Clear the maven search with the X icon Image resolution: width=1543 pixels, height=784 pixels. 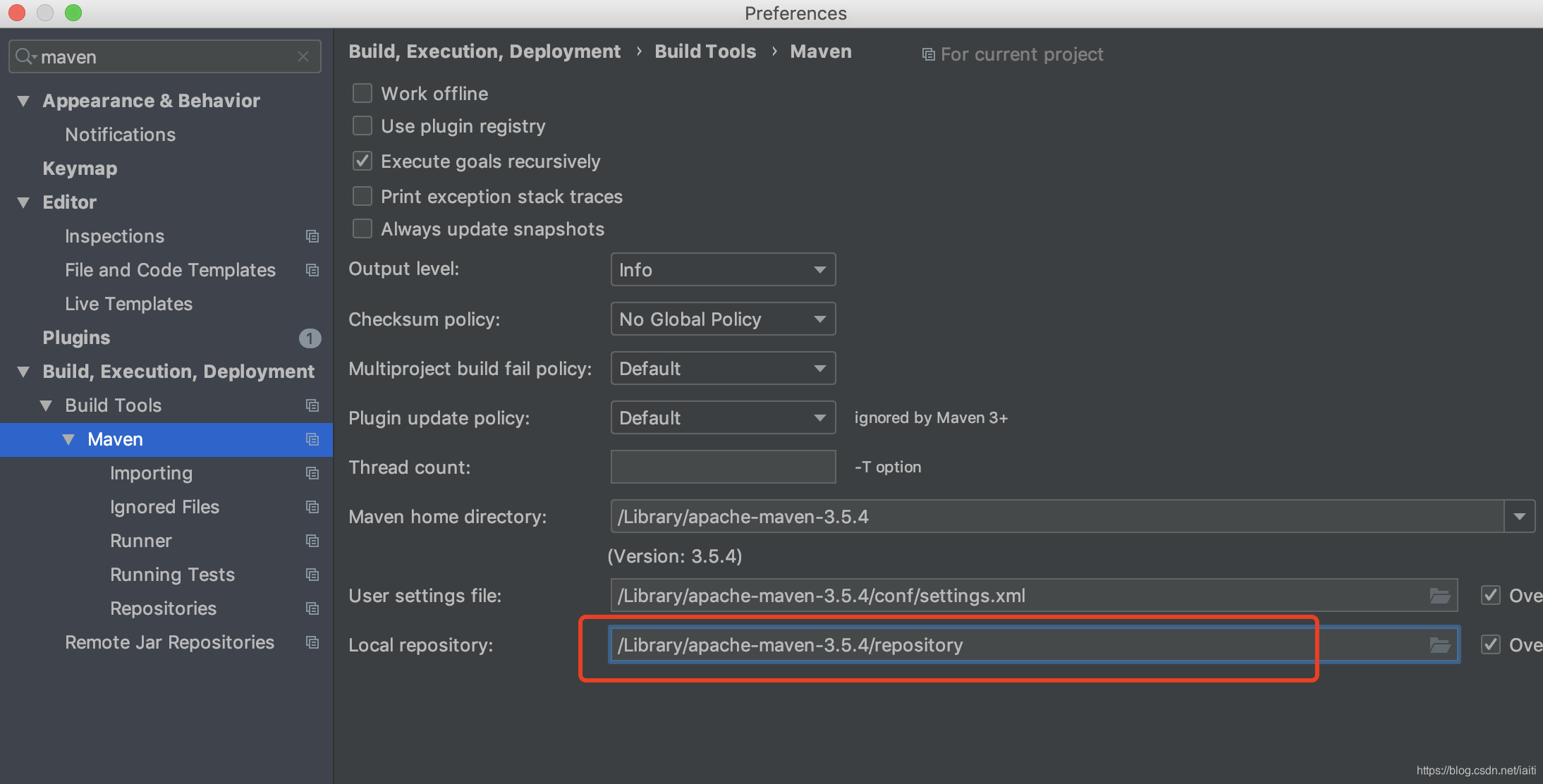[x=303, y=56]
